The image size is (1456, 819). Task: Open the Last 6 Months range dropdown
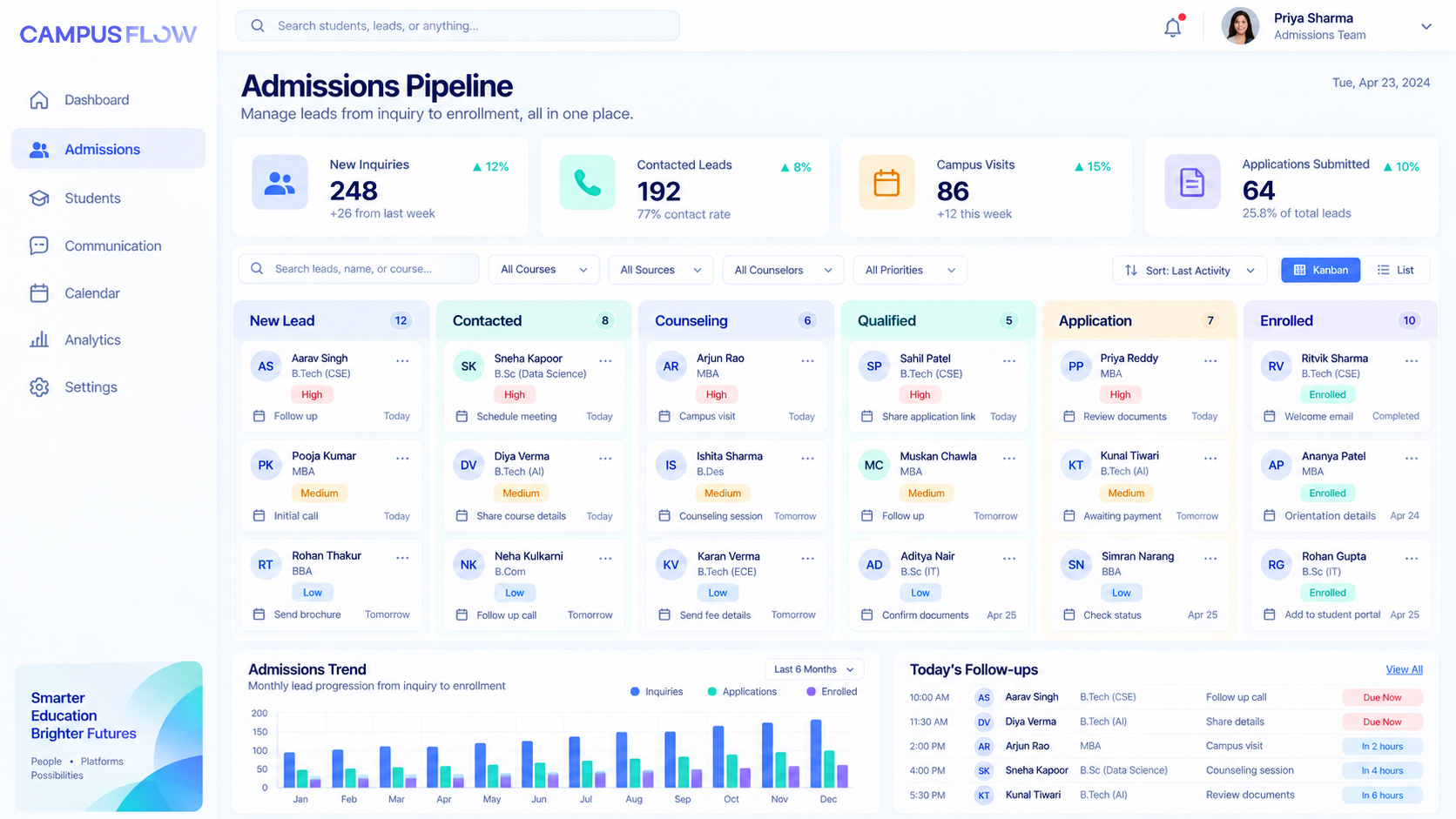[814, 669]
